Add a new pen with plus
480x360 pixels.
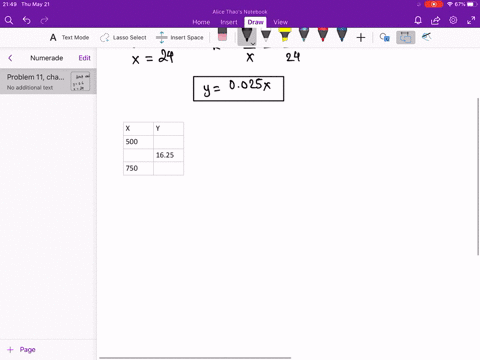tap(361, 37)
